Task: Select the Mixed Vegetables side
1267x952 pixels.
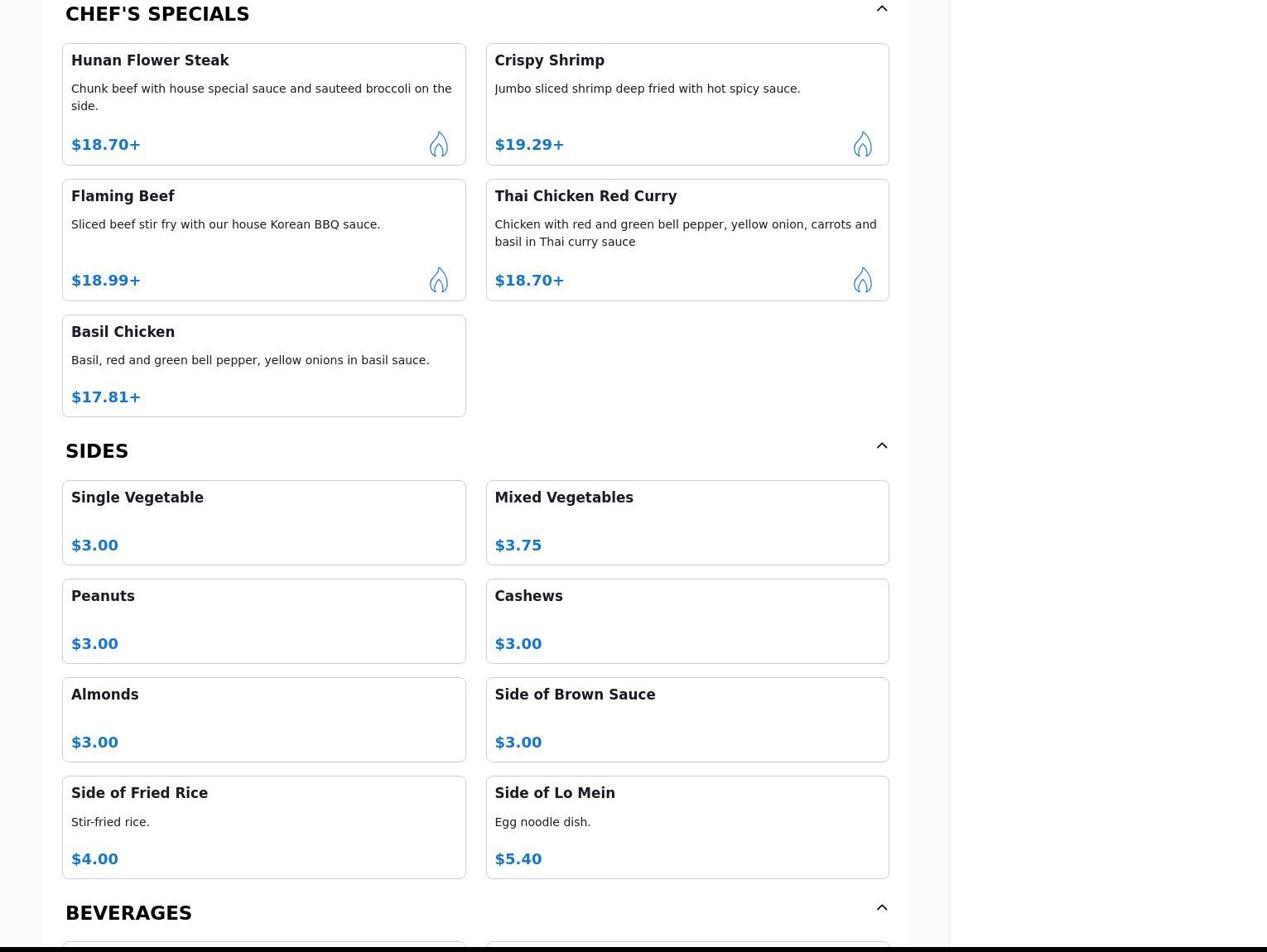Action: [x=686, y=522]
